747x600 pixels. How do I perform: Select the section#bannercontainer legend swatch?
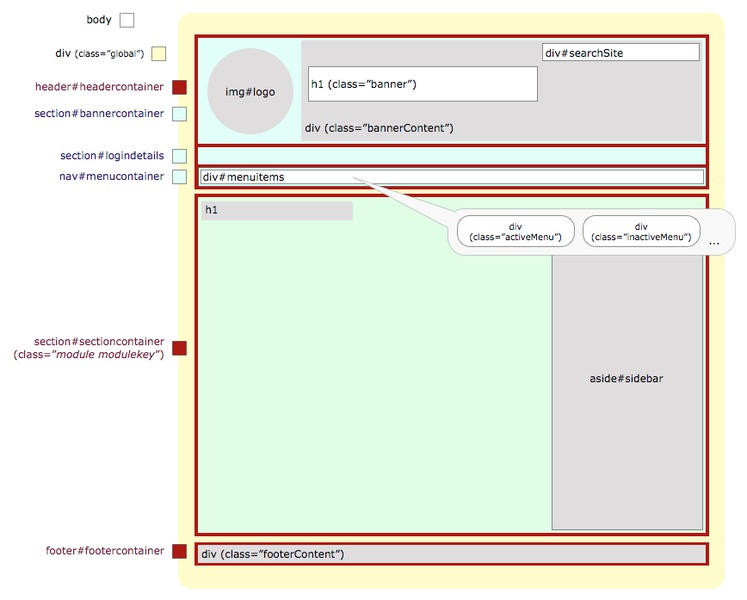point(179,114)
